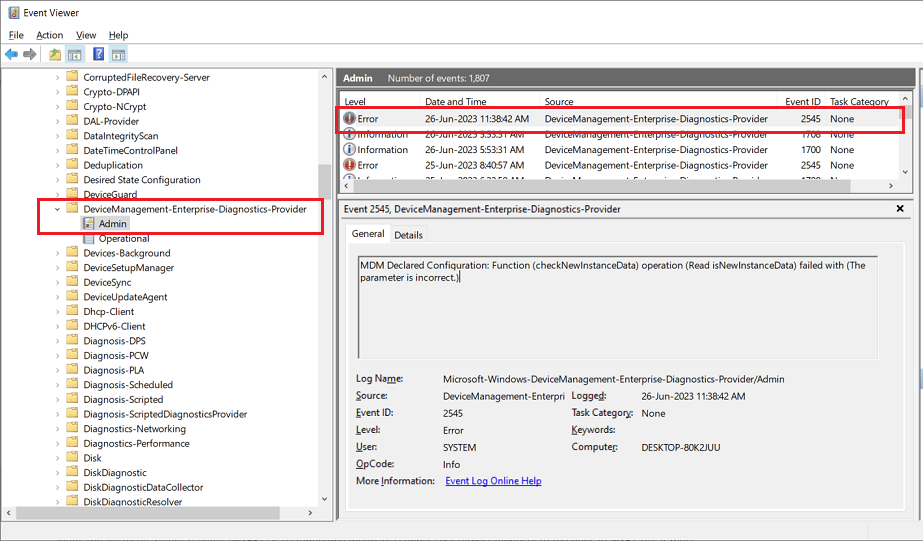The height and width of the screenshot is (541, 923).
Task: Collapse the DeviceManagement-Enterprise-Diagnostics-Provider node
Action: coord(57,209)
